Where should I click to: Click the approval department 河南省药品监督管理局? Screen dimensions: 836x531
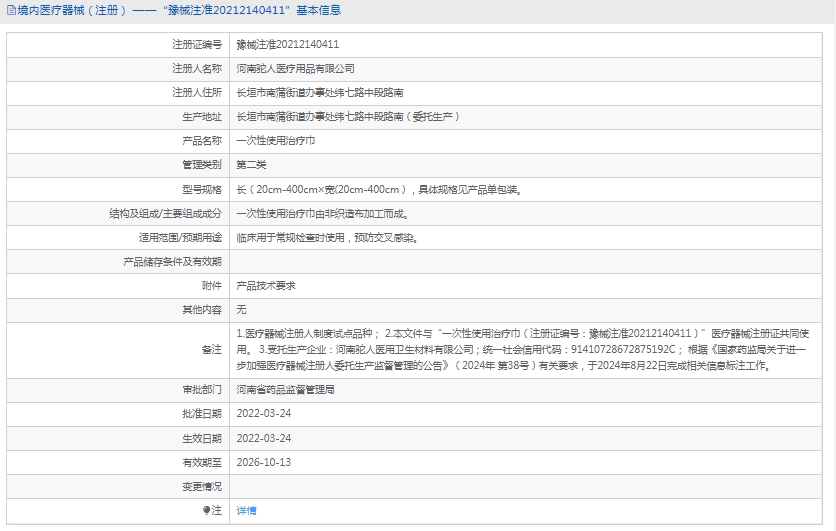[285, 389]
